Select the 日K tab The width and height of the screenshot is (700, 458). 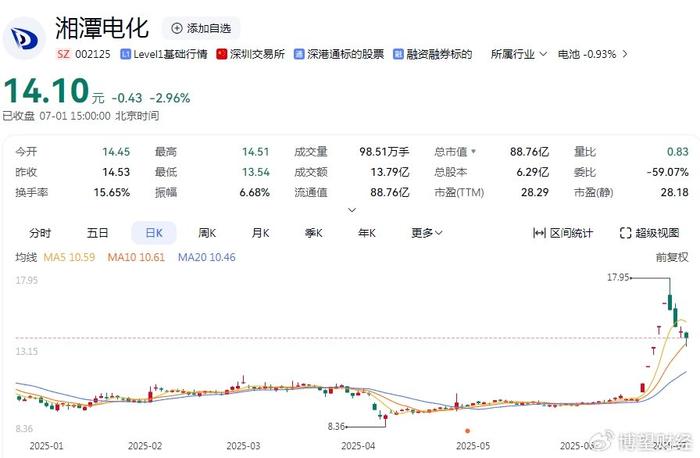[154, 233]
